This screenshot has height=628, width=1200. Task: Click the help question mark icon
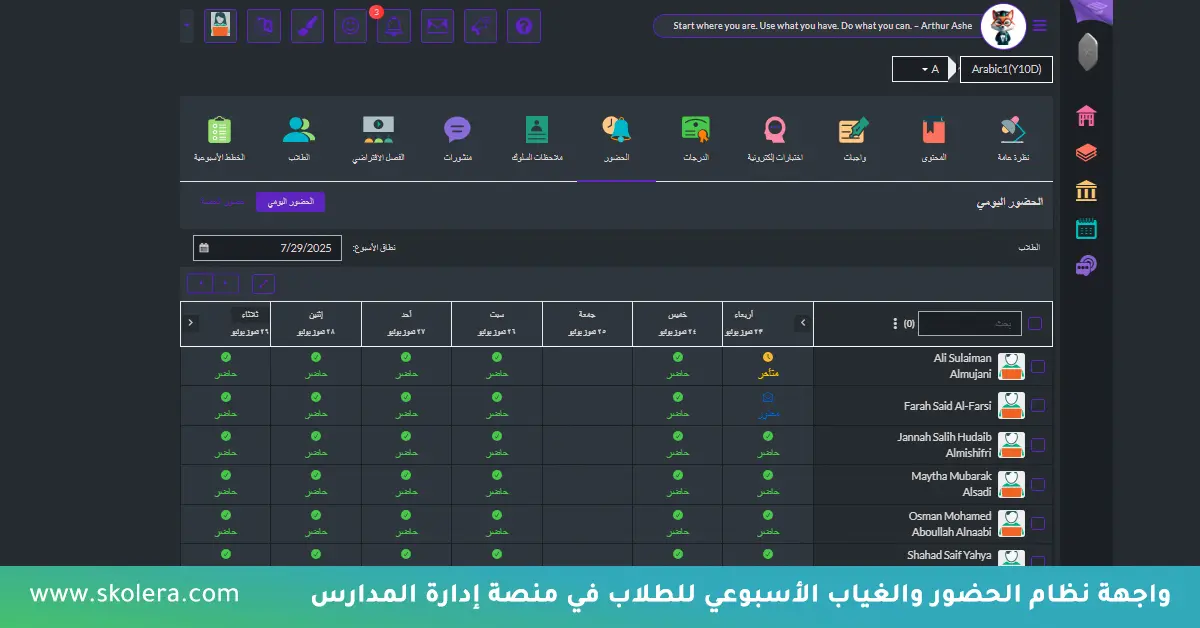tap(523, 25)
